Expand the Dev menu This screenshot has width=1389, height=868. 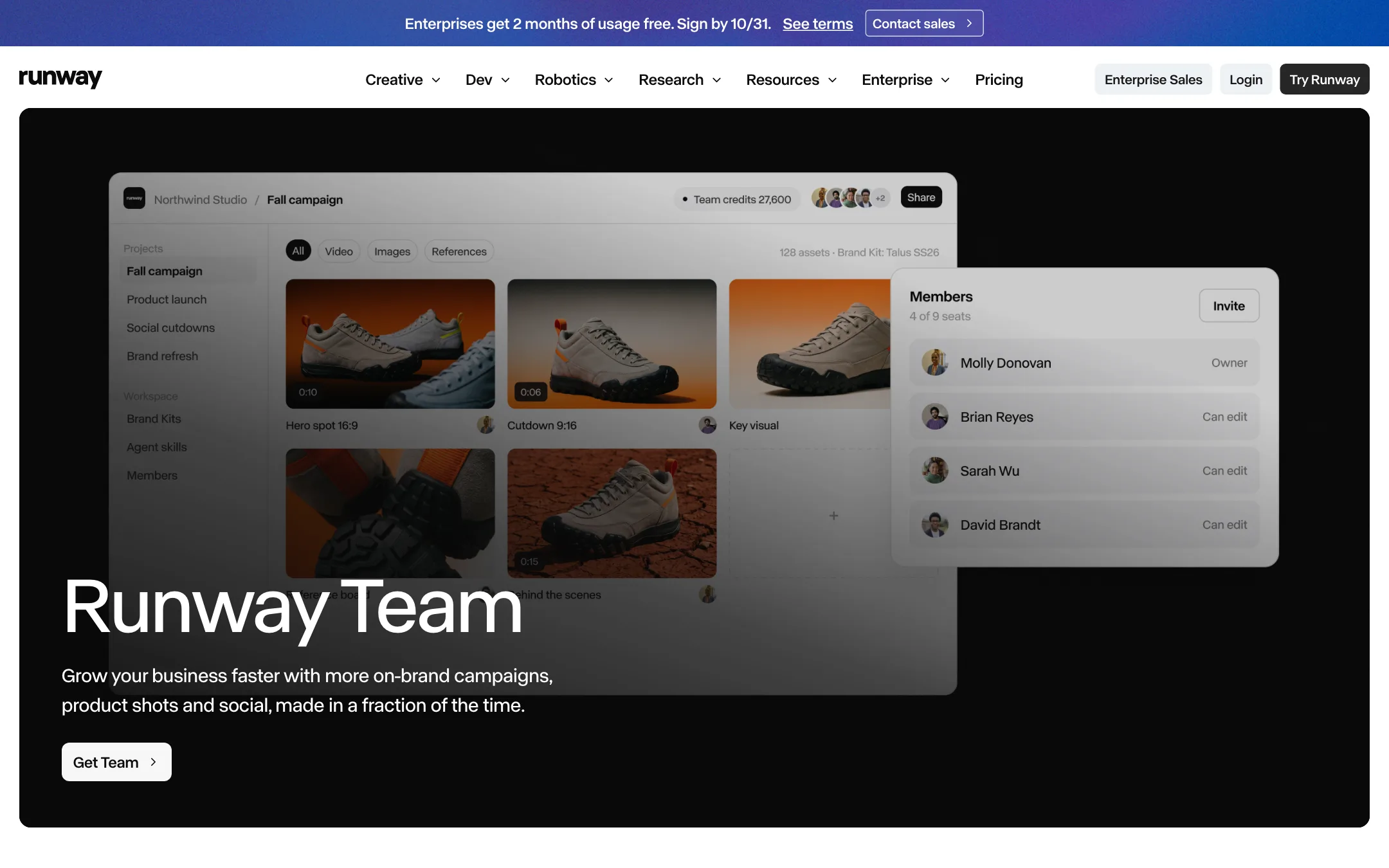(x=487, y=80)
